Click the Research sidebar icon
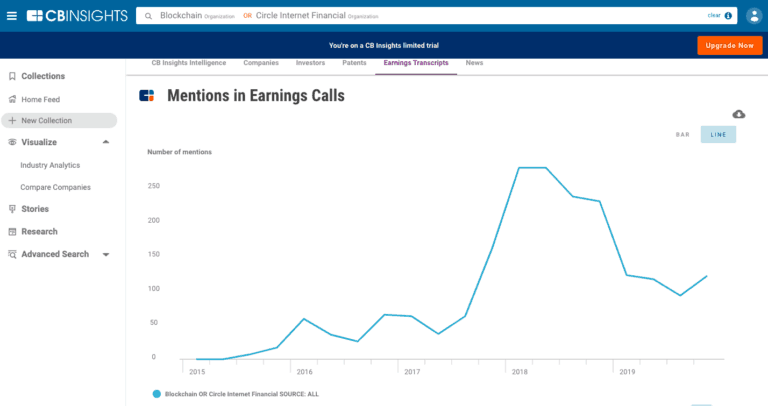Viewport: 768px width, 406px height. (12, 231)
